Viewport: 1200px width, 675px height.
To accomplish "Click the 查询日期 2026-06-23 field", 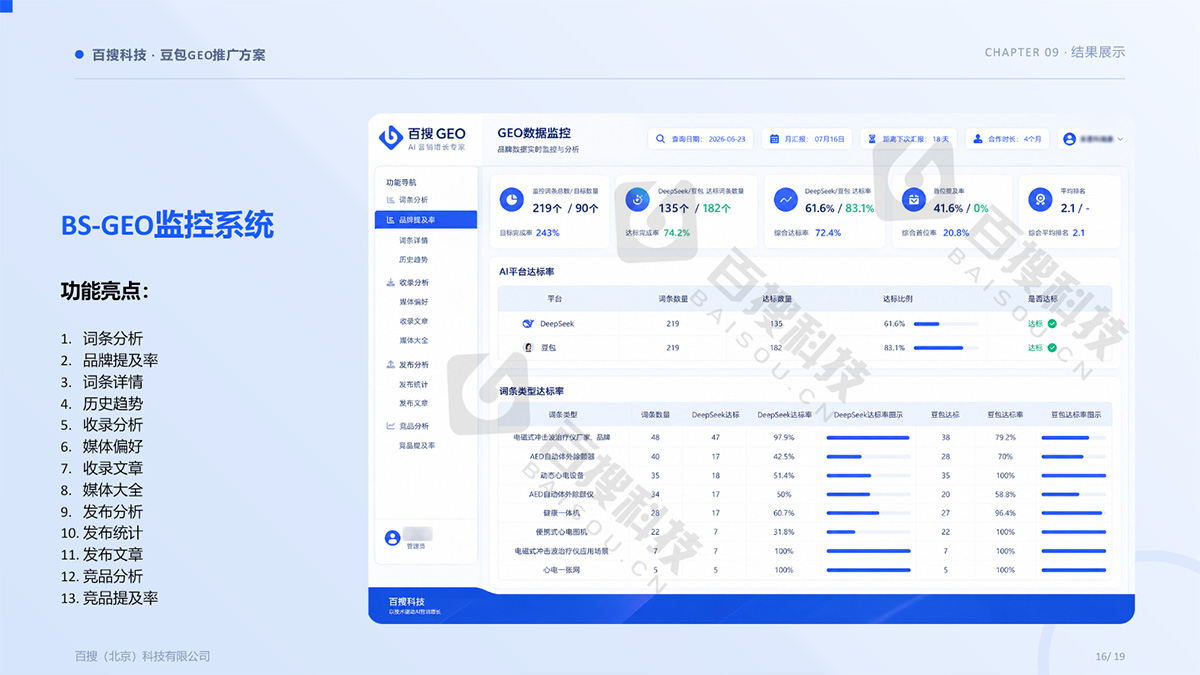I will point(701,139).
